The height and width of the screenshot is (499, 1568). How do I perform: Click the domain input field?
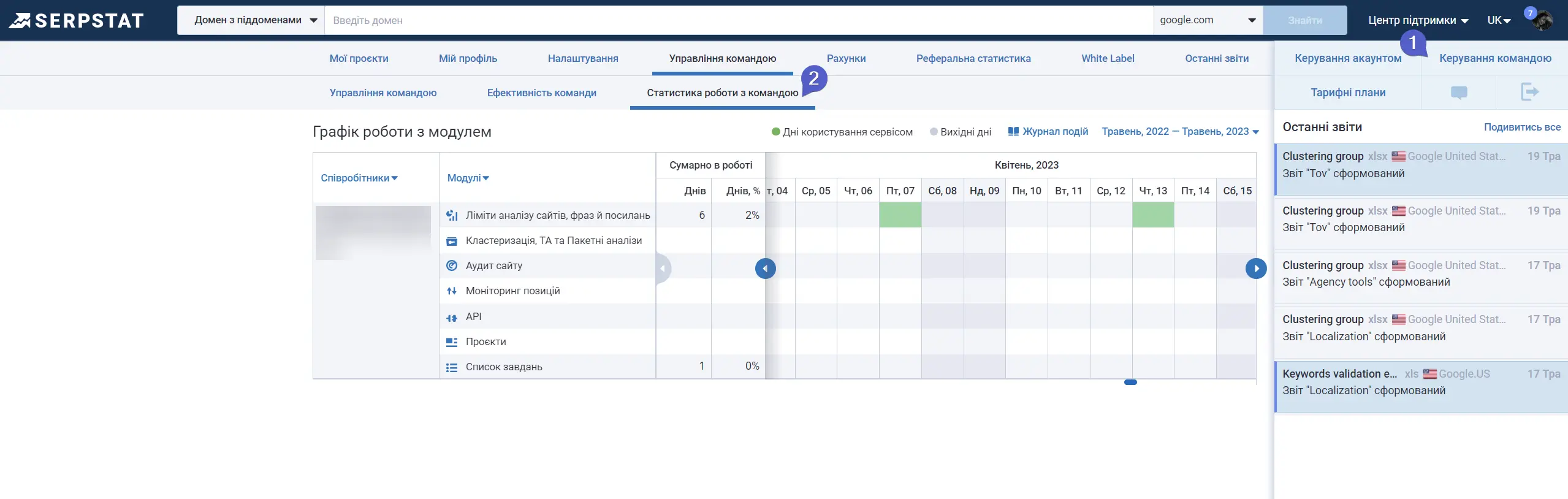pos(739,20)
